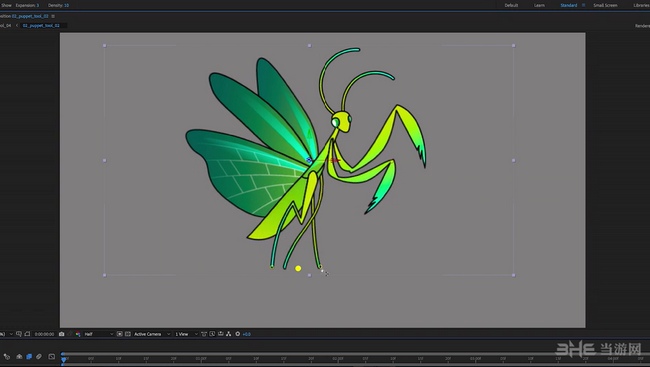The image size is (650, 367).
Task: Open the Half resolution dropdown
Action: point(99,334)
